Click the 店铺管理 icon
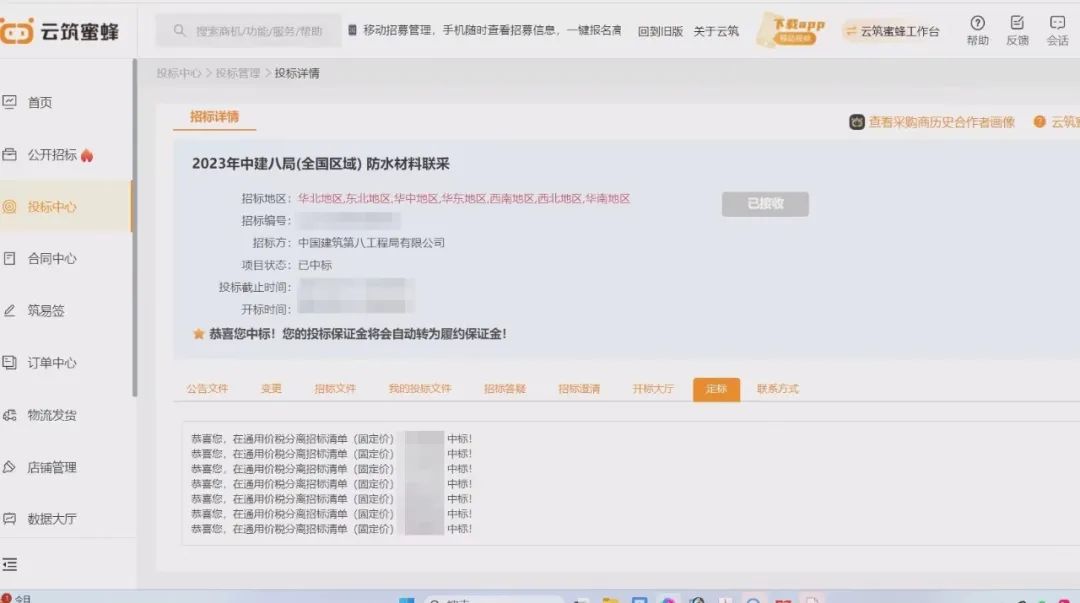 9,467
